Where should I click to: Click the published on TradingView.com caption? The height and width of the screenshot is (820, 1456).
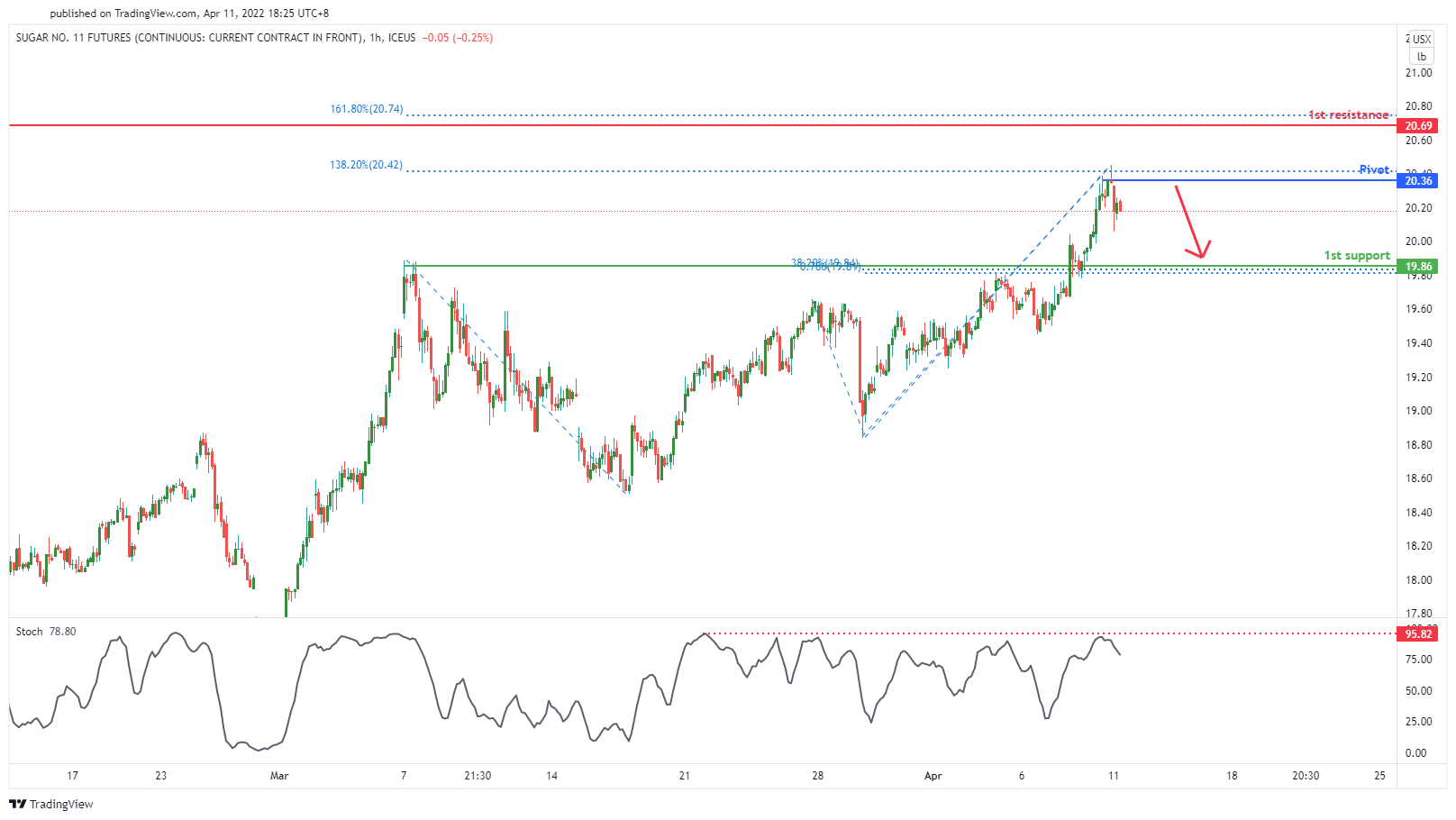[x=189, y=14]
